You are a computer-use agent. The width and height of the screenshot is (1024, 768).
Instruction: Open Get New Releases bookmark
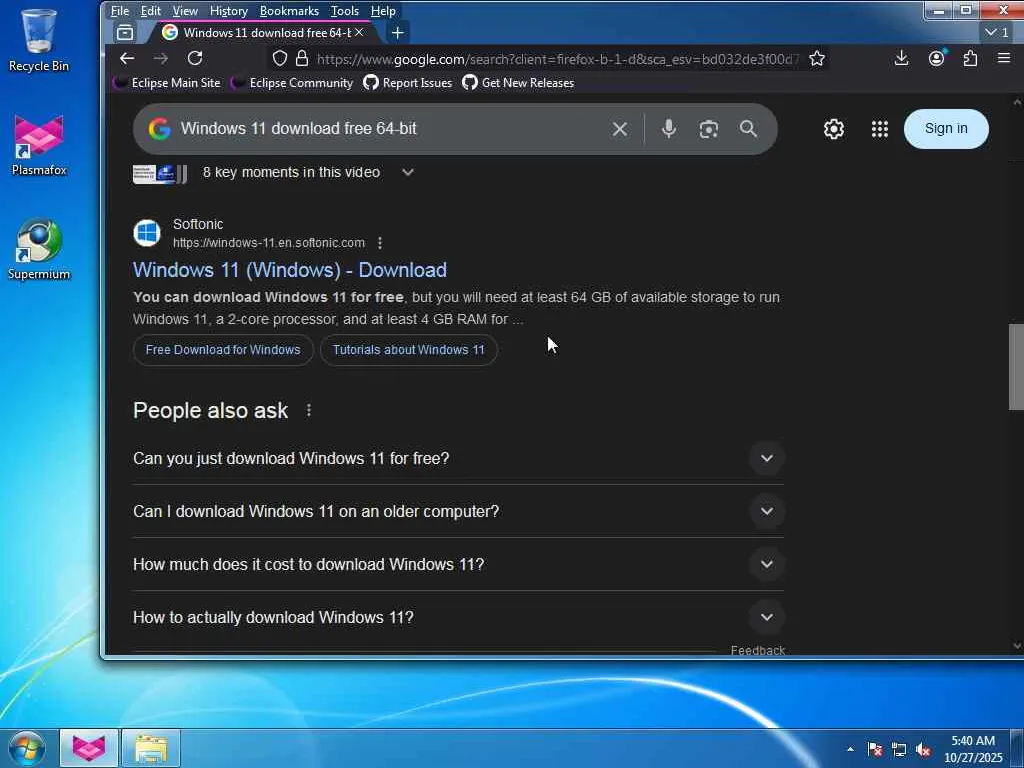point(519,83)
